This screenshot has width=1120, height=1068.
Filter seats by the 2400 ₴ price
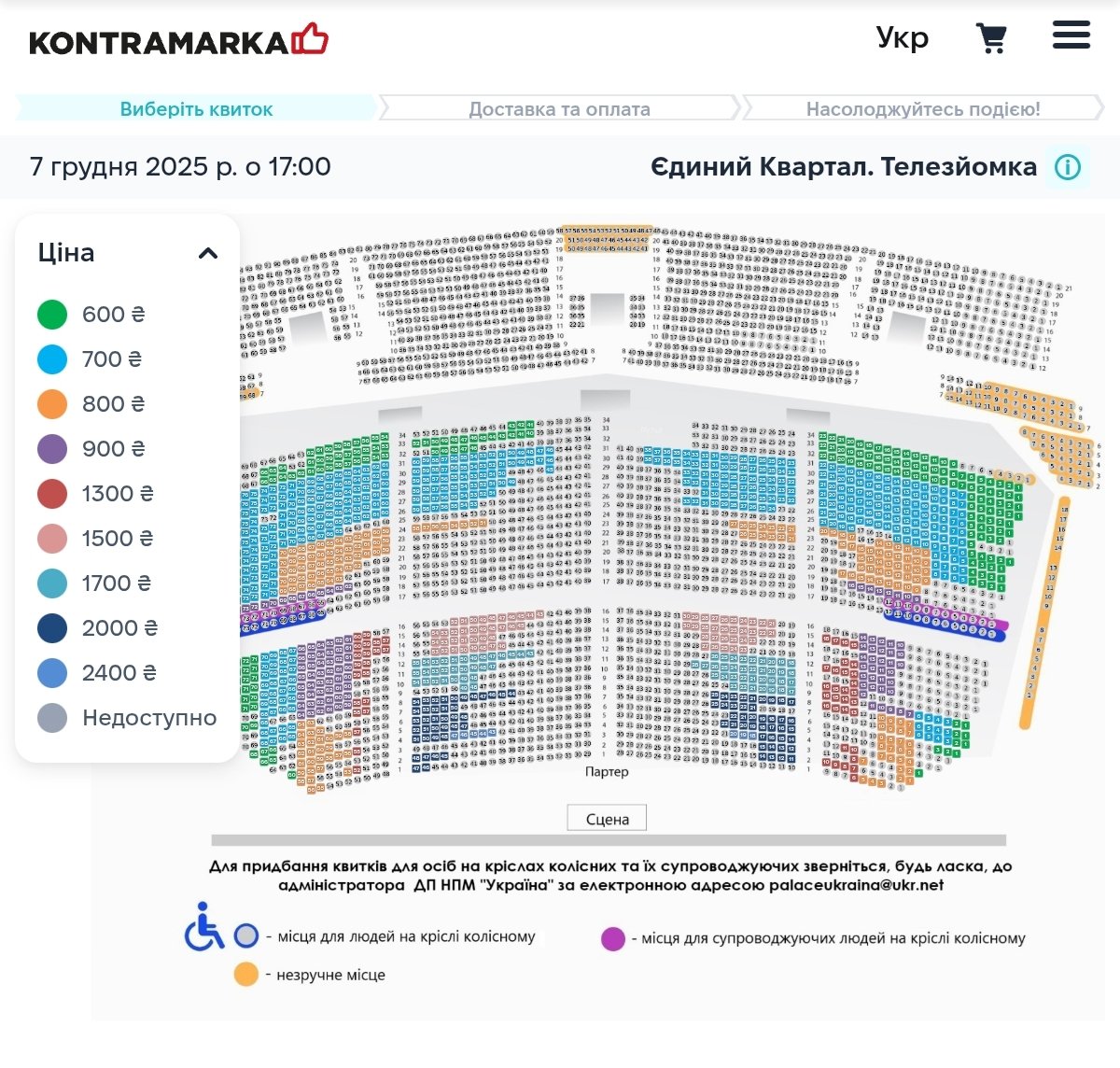(52, 673)
